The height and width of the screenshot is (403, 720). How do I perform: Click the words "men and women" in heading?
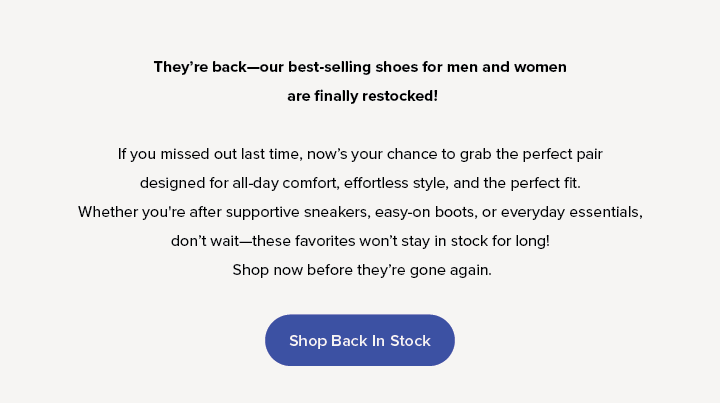click(x=506, y=67)
